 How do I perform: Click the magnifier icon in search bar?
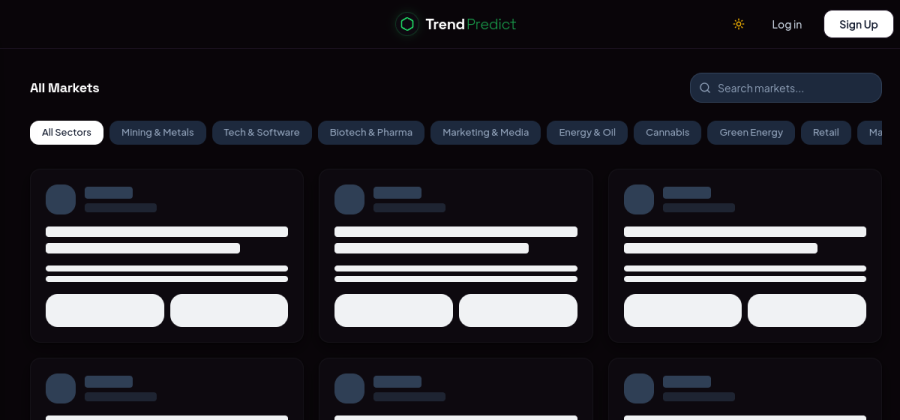705,88
